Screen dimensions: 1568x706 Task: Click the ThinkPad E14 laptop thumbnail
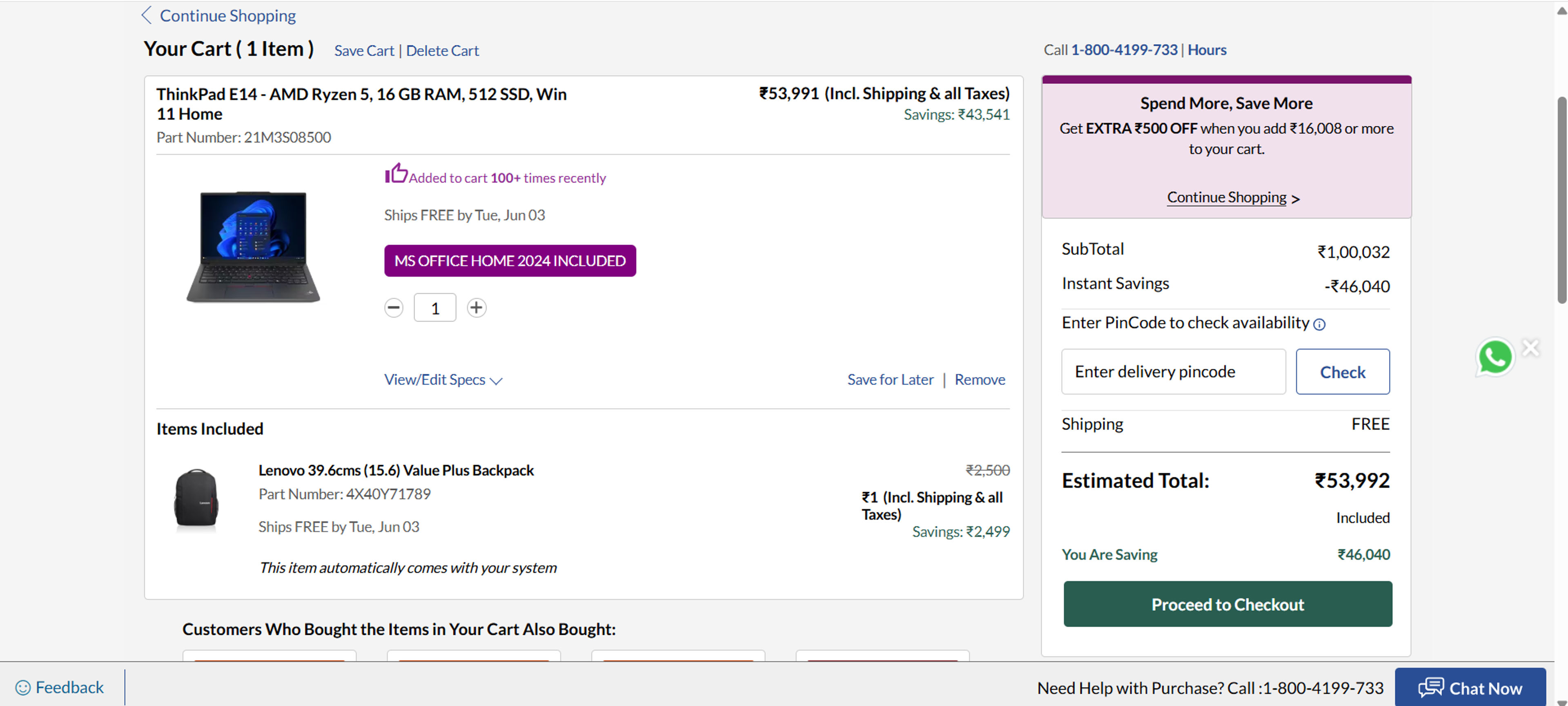click(x=253, y=247)
